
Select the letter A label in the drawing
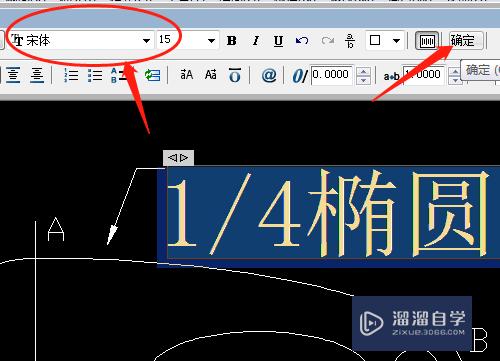point(56,229)
